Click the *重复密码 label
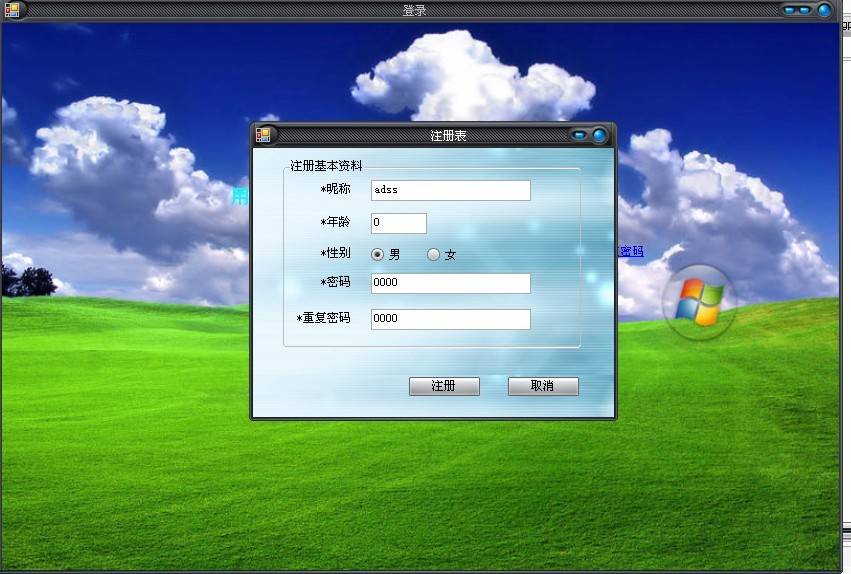Viewport: 851px width, 574px height. [323, 318]
